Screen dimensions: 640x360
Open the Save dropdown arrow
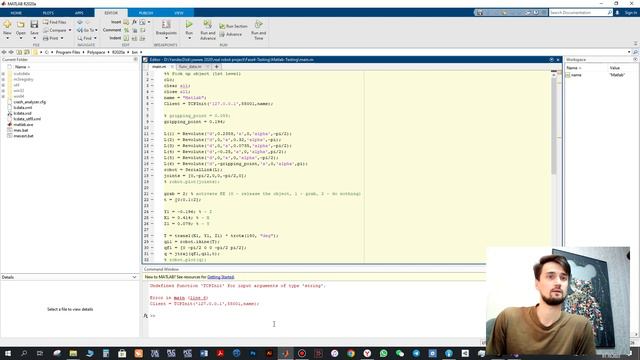34,38
